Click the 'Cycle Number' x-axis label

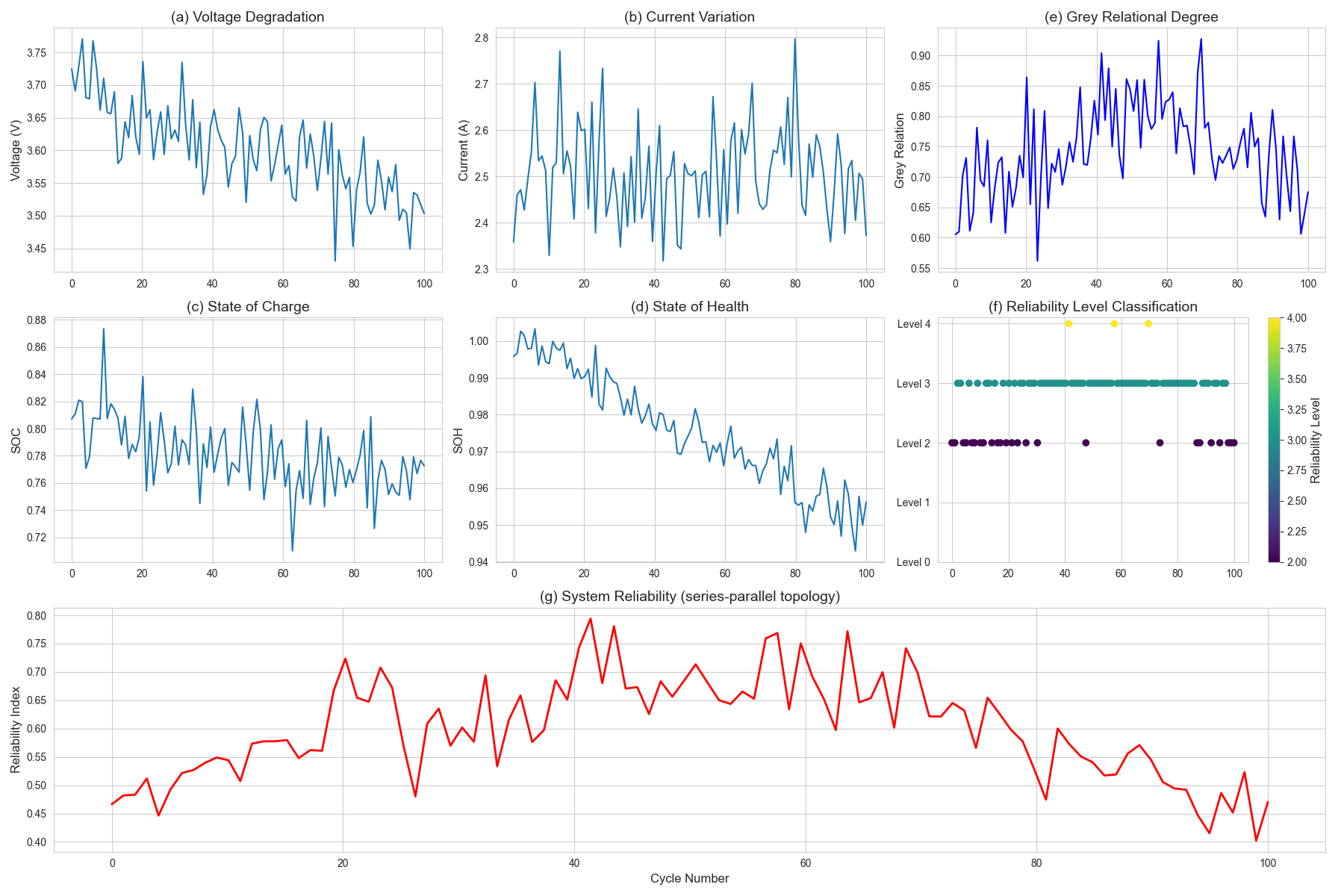(689, 879)
